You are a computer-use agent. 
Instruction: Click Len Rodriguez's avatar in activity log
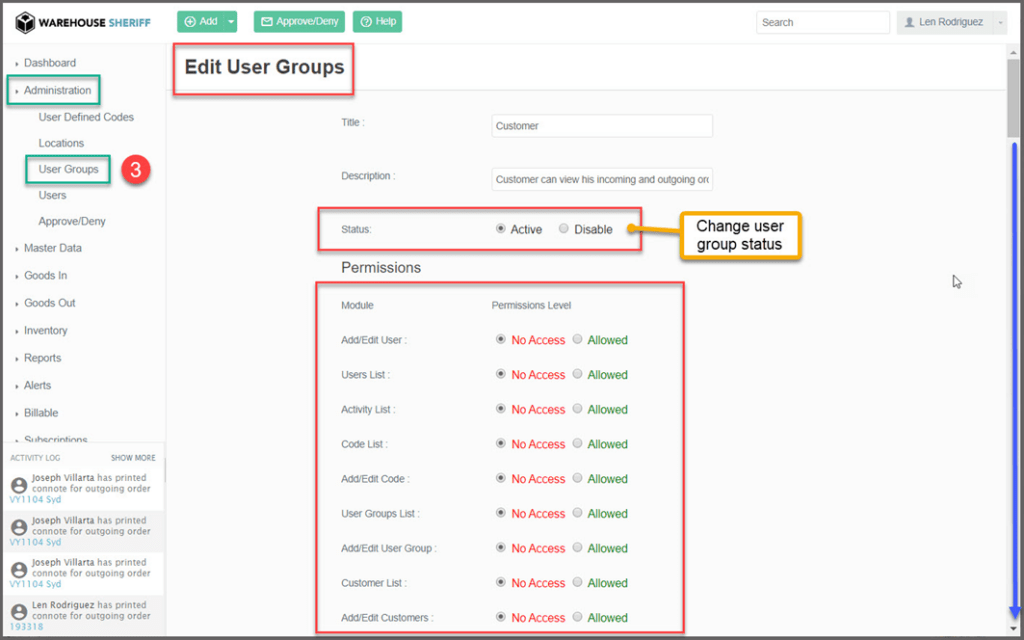[18, 611]
